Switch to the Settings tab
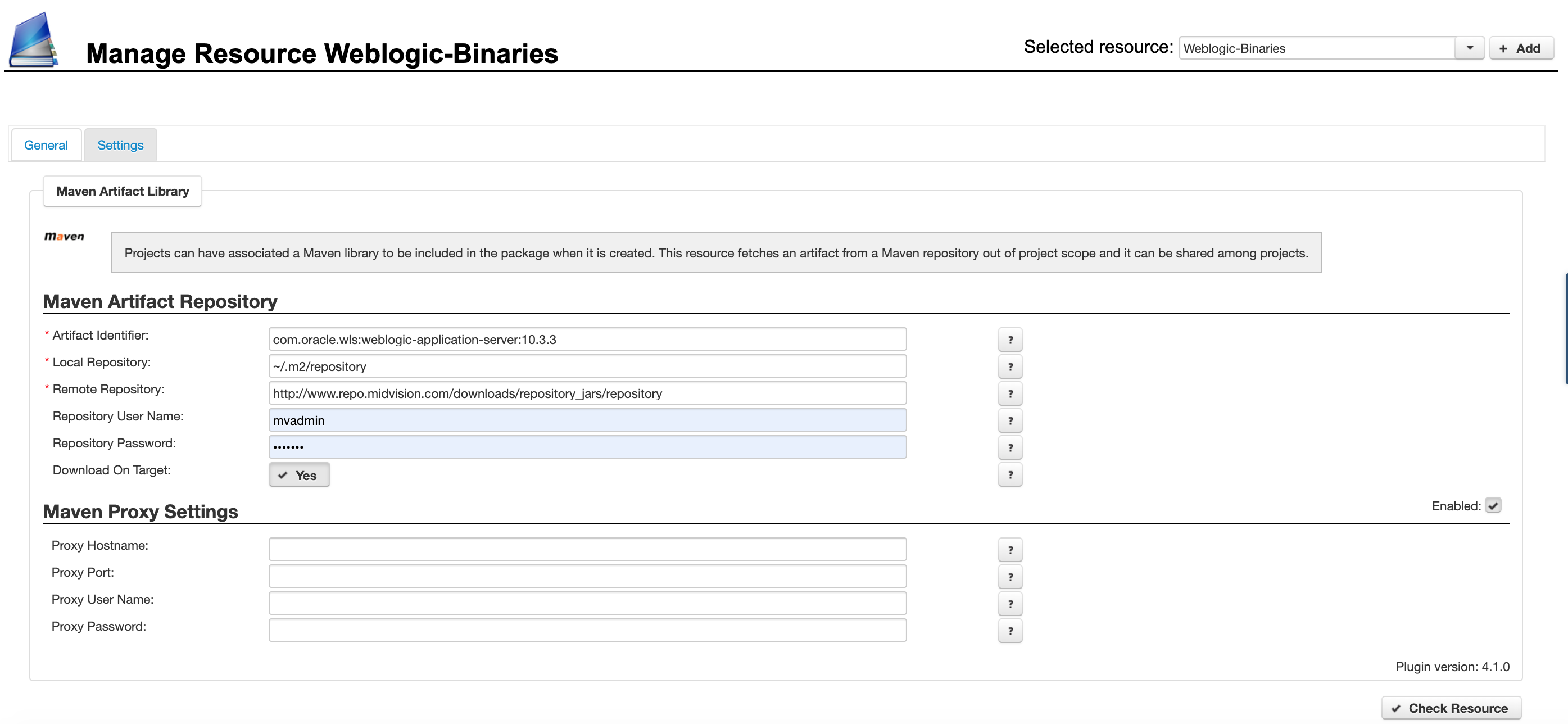Viewport: 1568px width, 724px height. point(120,145)
